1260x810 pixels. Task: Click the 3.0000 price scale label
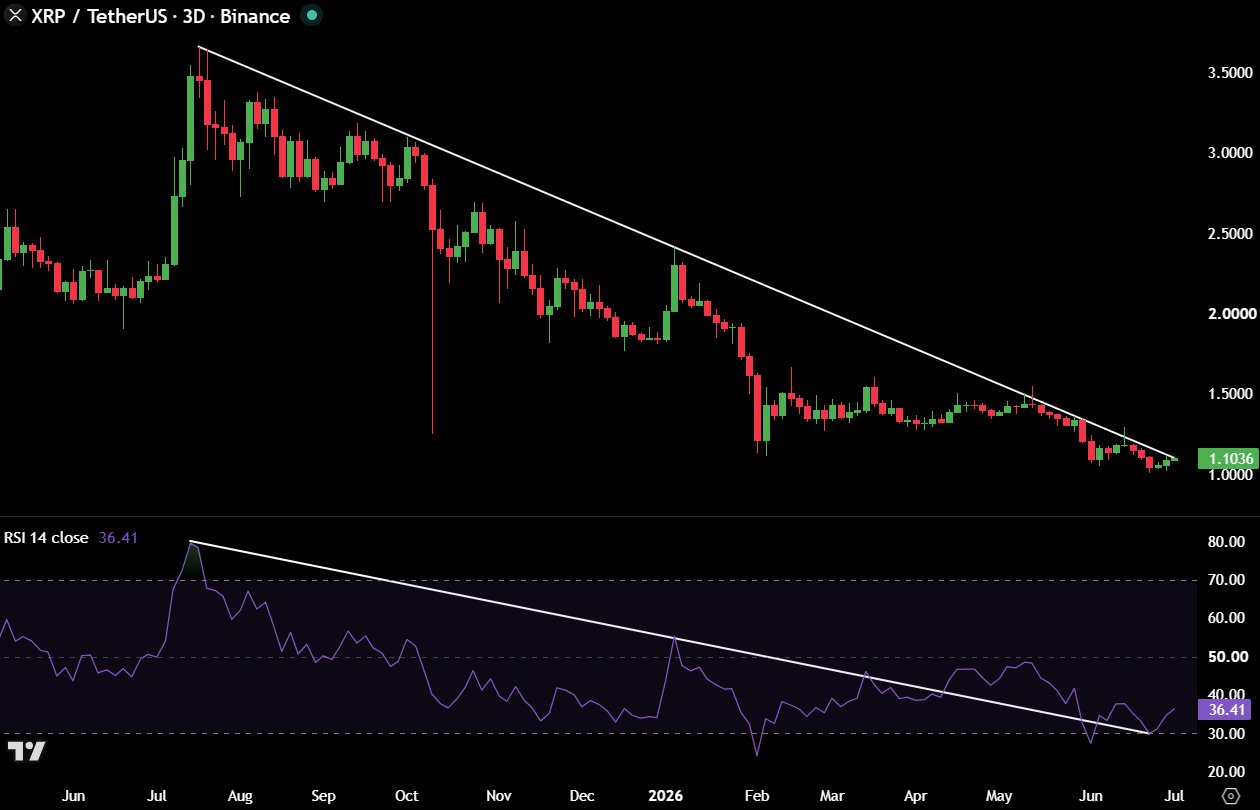point(1230,153)
